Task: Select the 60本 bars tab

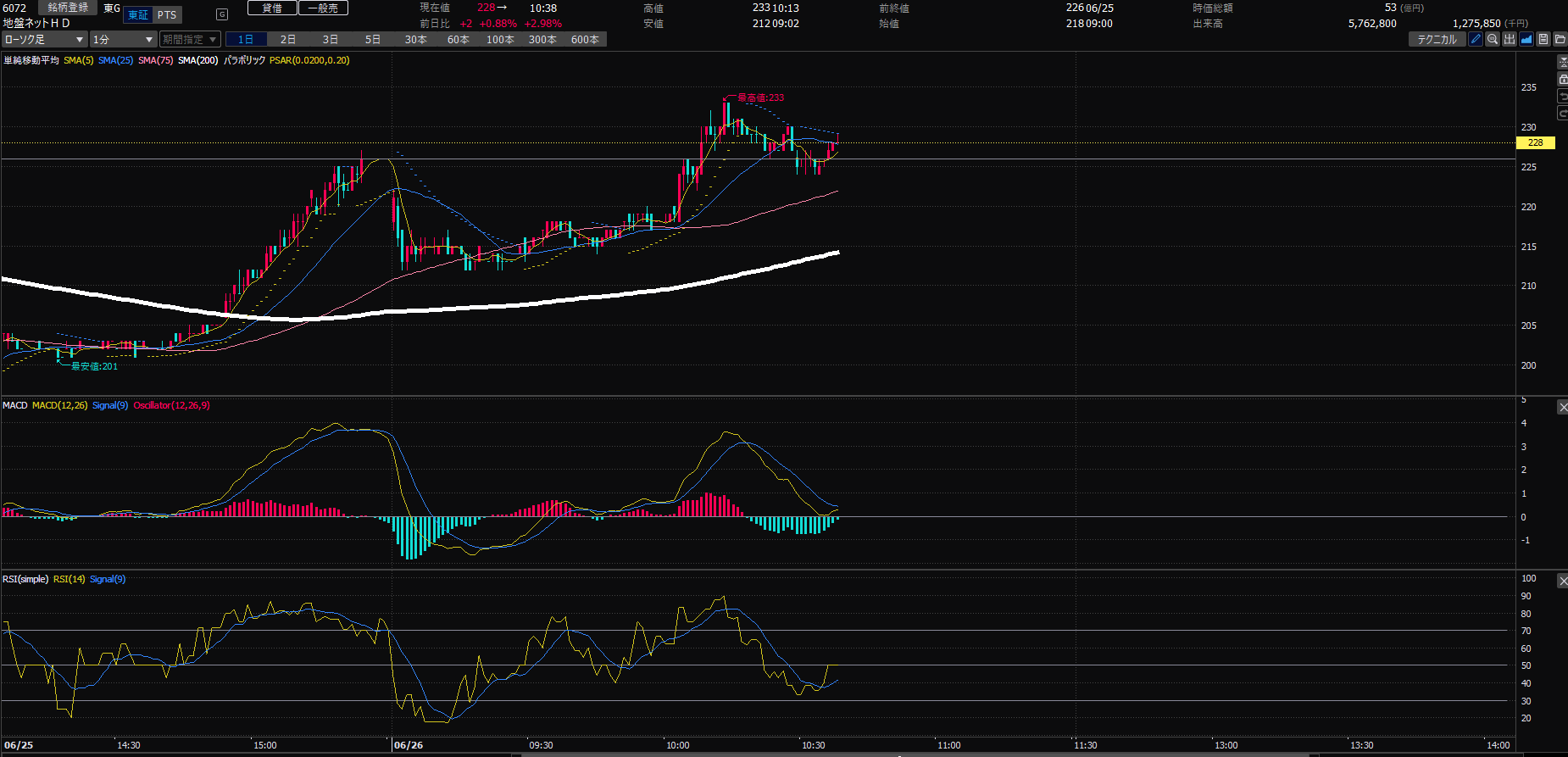Action: pyautogui.click(x=458, y=39)
